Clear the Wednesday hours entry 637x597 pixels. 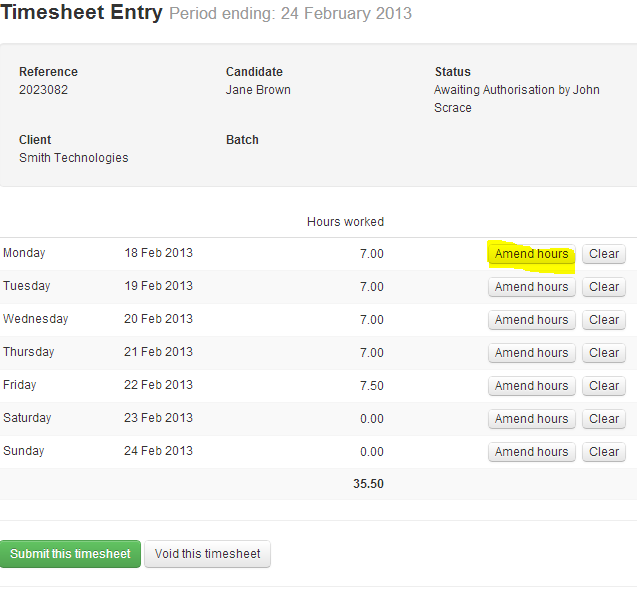click(x=604, y=320)
